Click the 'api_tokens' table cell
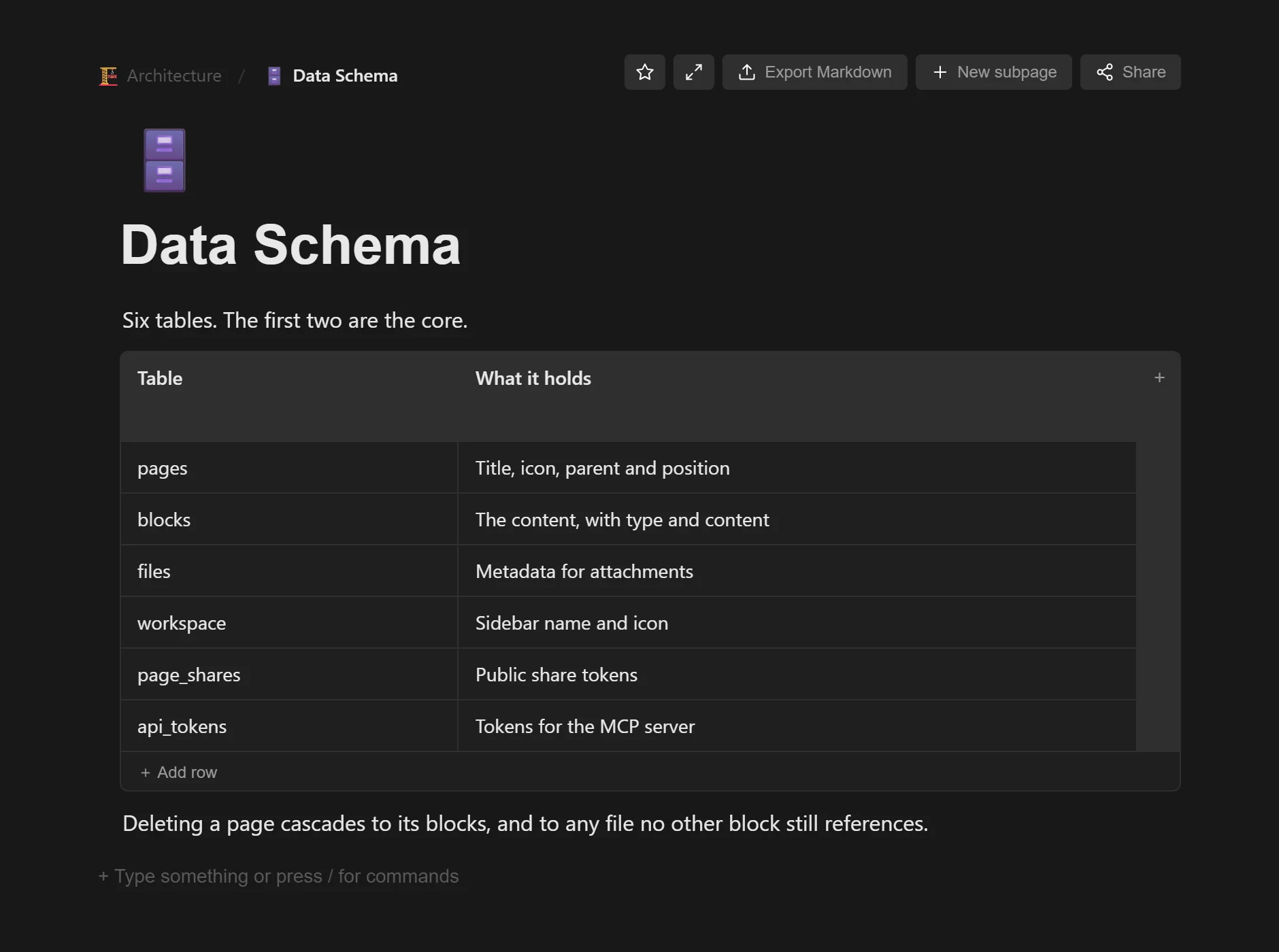Viewport: 1279px width, 952px height. pyautogui.click(x=289, y=726)
